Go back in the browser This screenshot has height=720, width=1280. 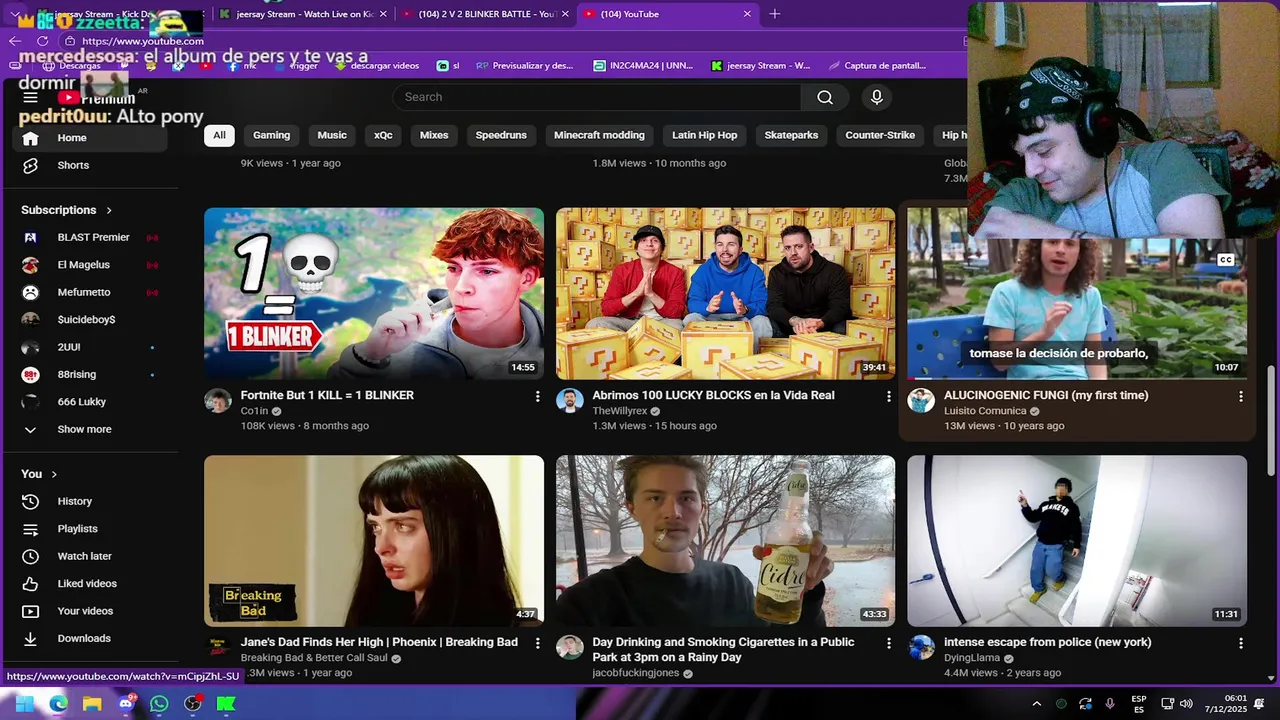pyautogui.click(x=14, y=41)
